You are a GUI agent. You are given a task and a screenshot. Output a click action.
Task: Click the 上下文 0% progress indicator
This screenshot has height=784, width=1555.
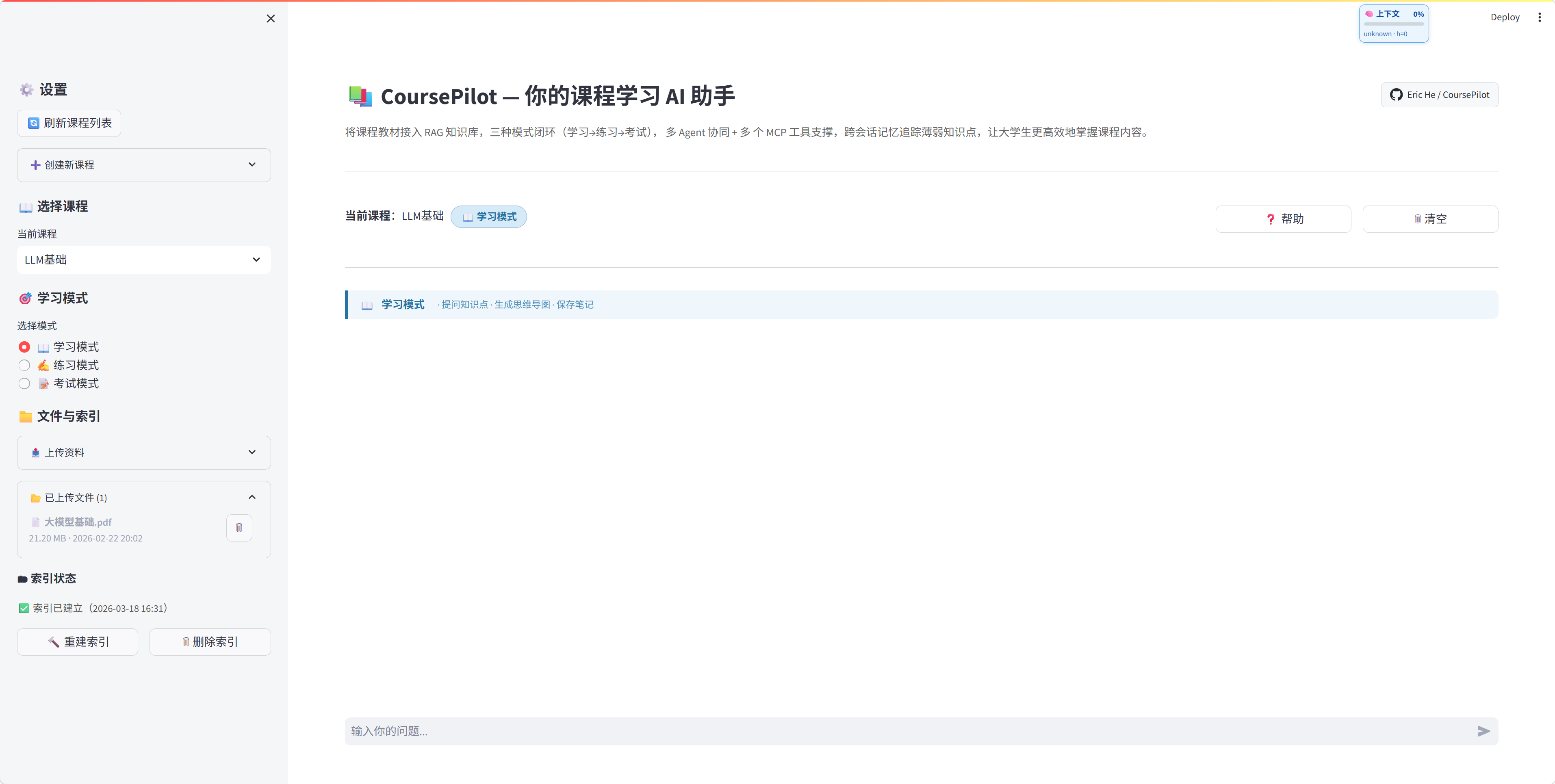[x=1393, y=23]
